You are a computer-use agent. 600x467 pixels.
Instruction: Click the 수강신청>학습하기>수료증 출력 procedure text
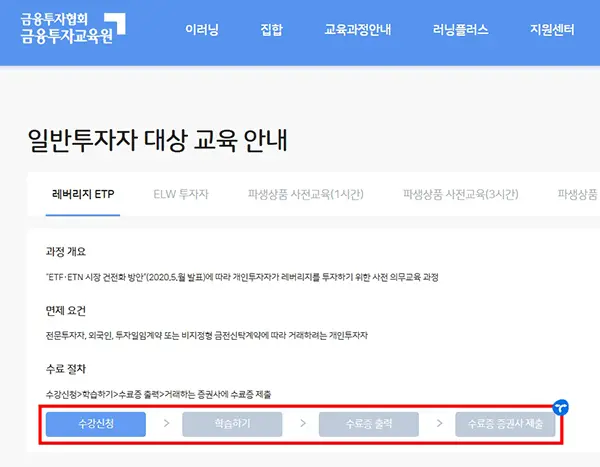158,394
